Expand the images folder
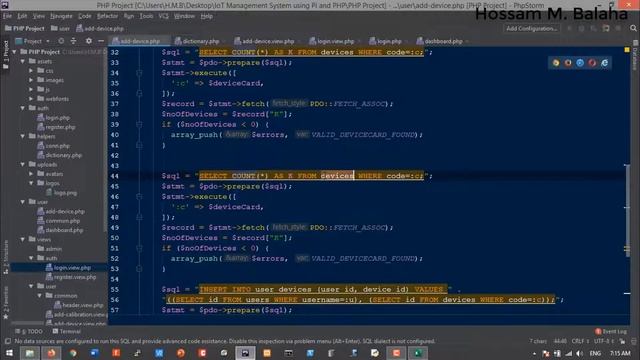This screenshot has height=360, width=640. click(31, 80)
